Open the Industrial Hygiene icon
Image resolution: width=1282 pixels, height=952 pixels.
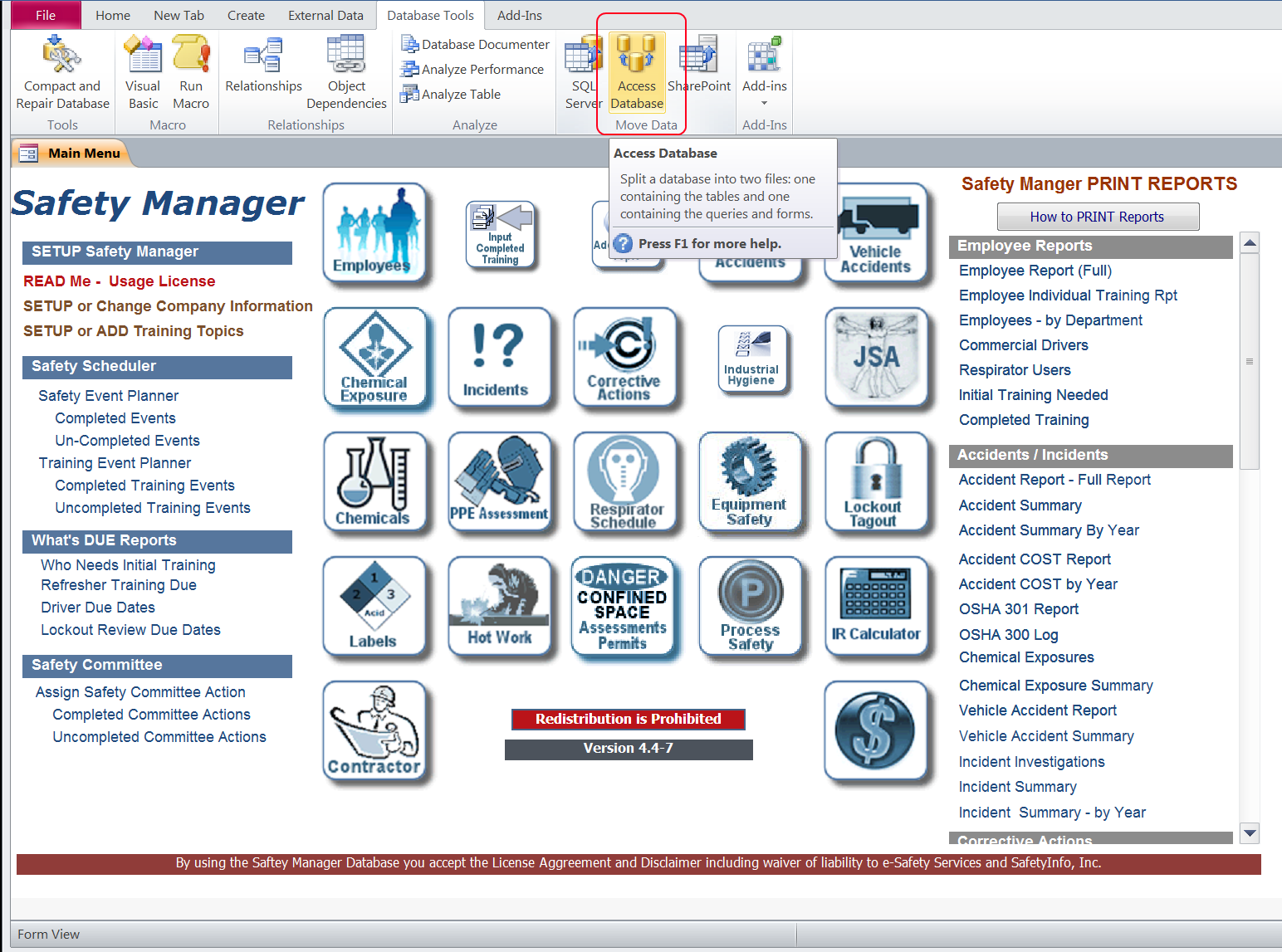coord(751,358)
